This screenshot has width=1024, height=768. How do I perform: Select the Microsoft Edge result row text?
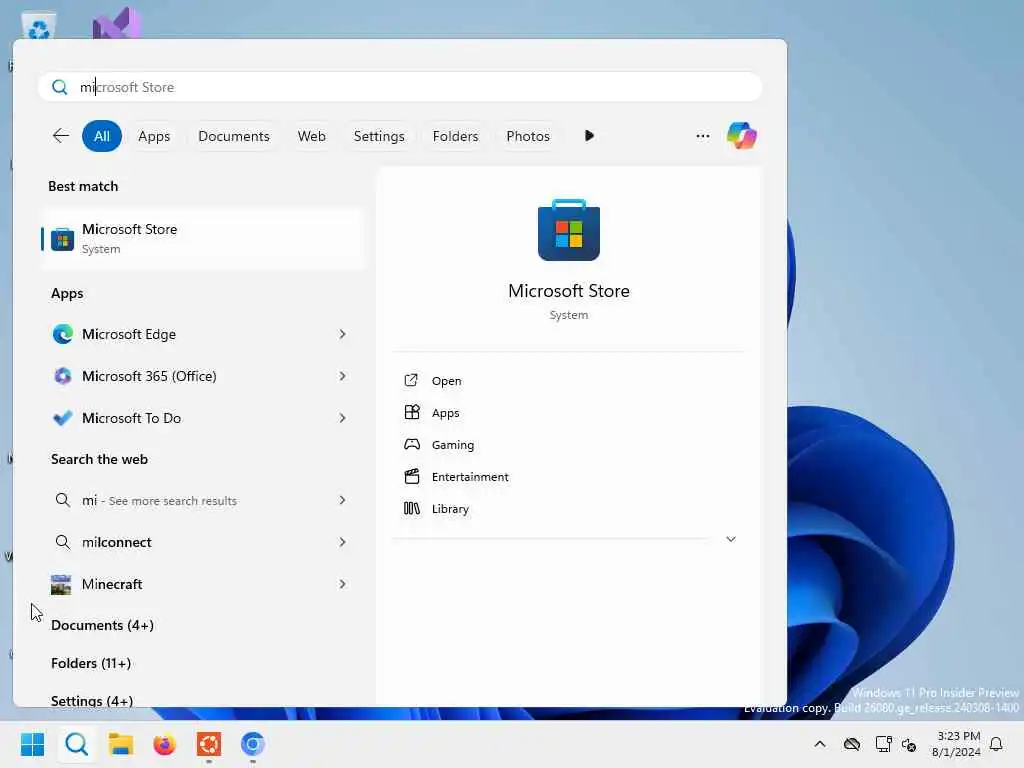129,334
